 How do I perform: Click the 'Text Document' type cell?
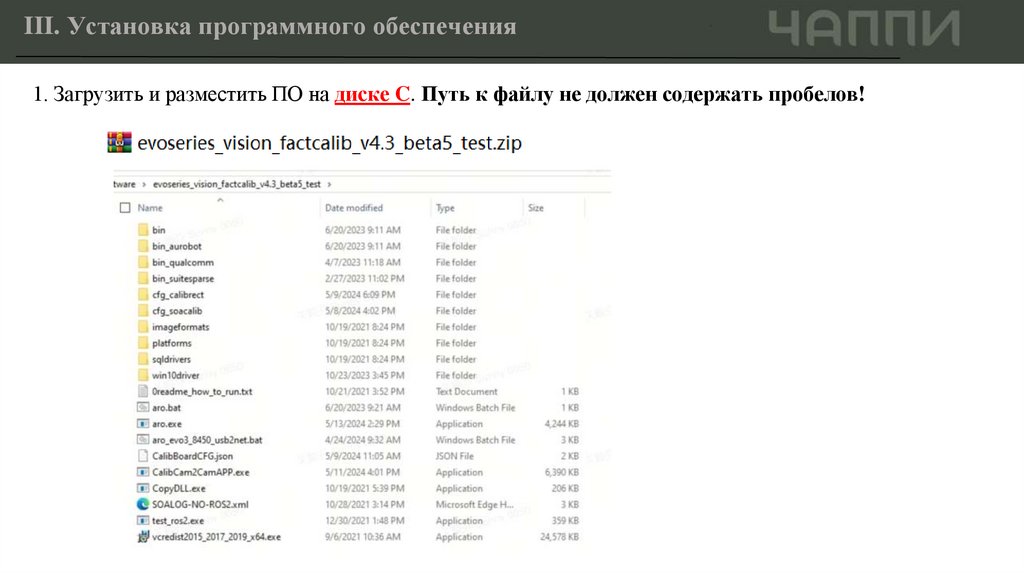point(466,391)
